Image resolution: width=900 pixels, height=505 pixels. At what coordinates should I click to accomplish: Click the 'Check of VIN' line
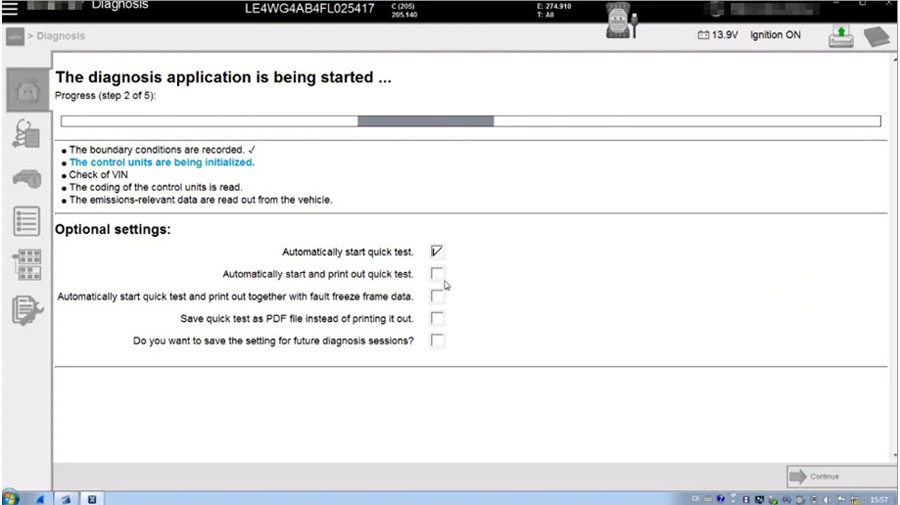(98, 175)
